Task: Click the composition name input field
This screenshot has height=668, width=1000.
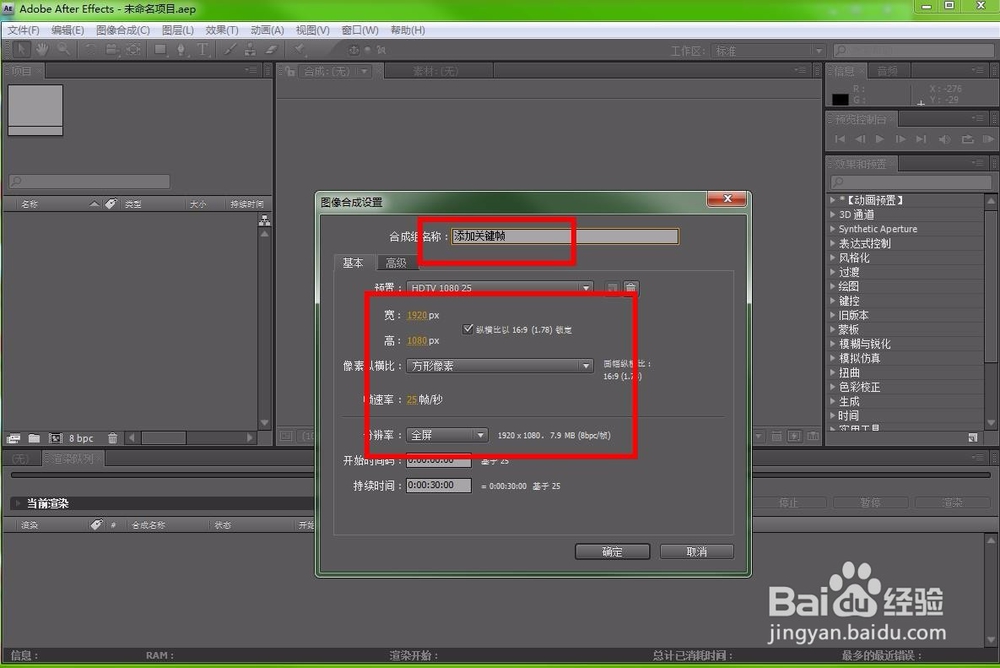Action: click(x=565, y=236)
